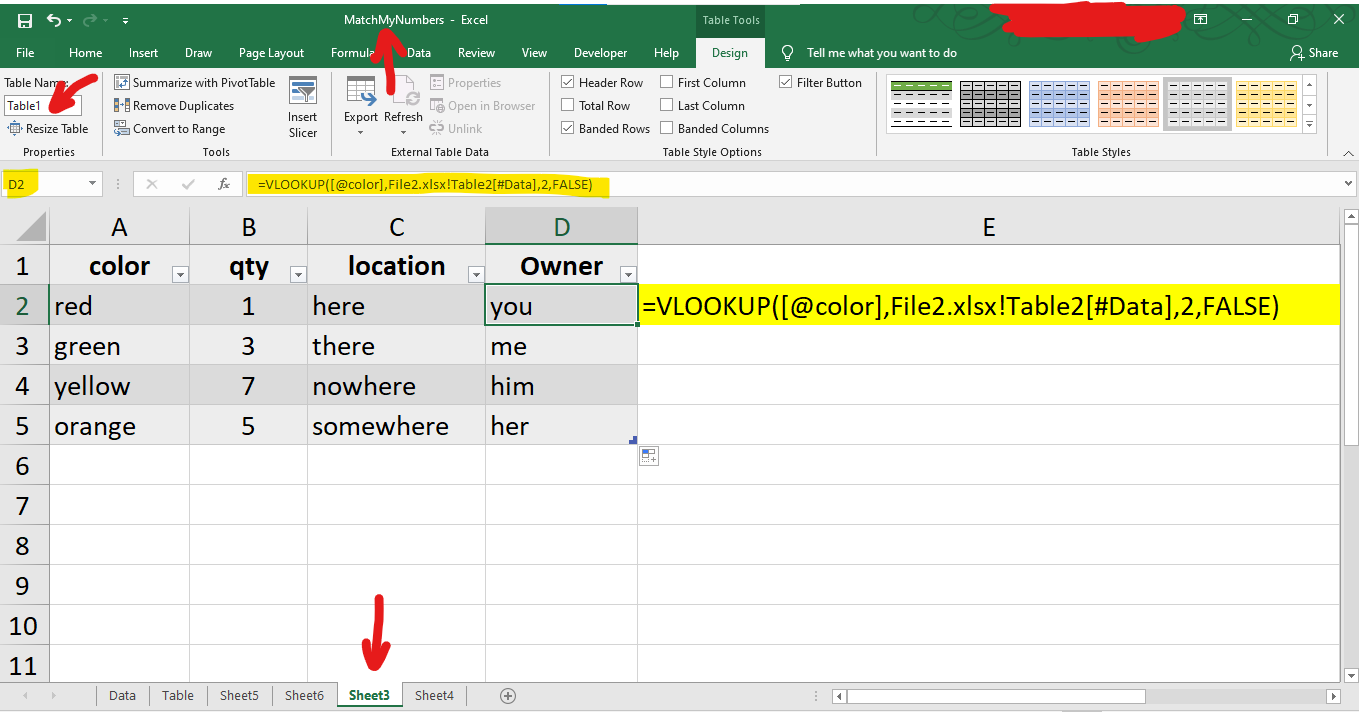Open the Name Box dropdown arrow
The height and width of the screenshot is (712, 1359).
click(x=93, y=184)
